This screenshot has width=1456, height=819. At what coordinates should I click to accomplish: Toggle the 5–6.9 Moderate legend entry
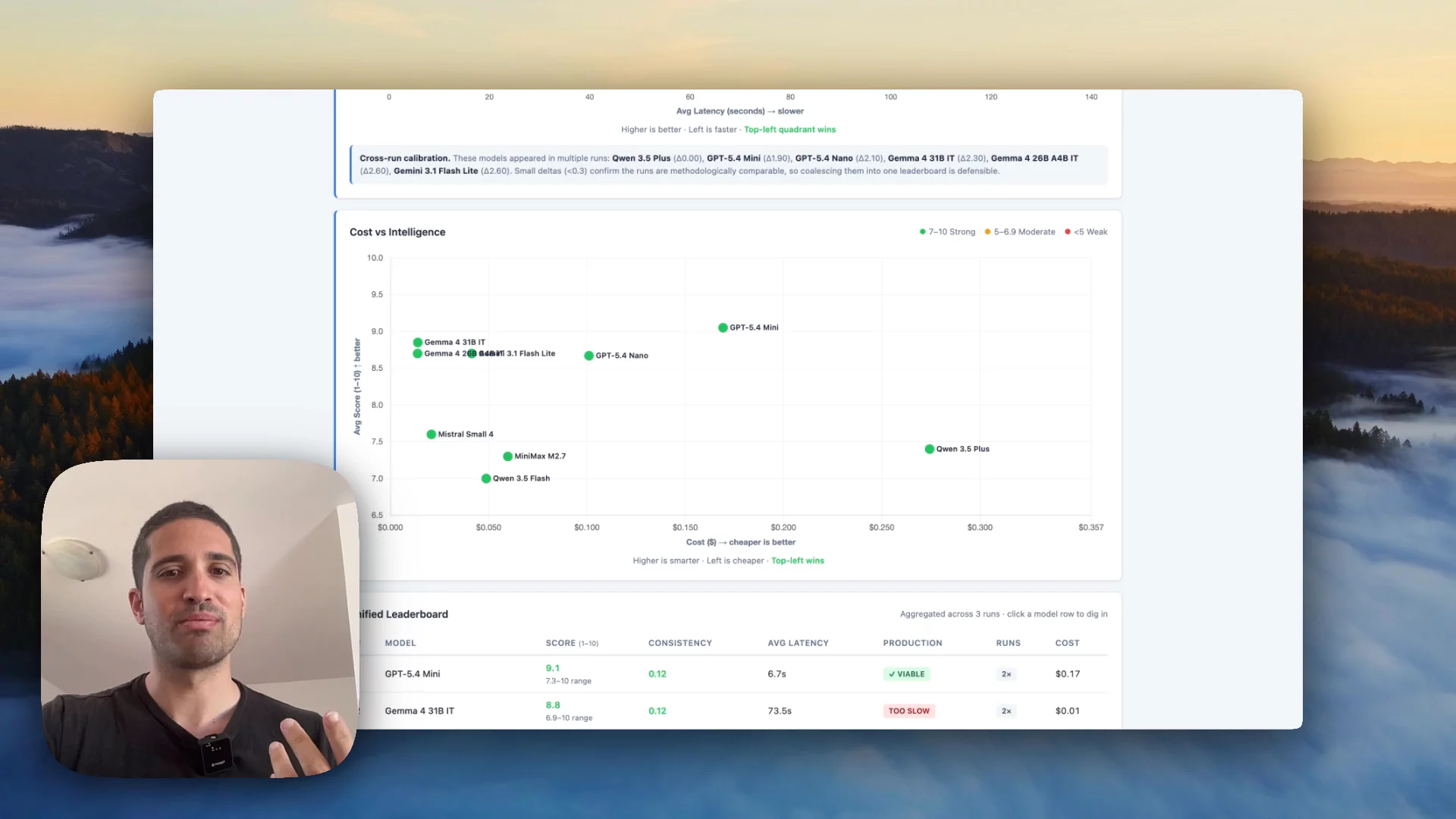point(1020,232)
